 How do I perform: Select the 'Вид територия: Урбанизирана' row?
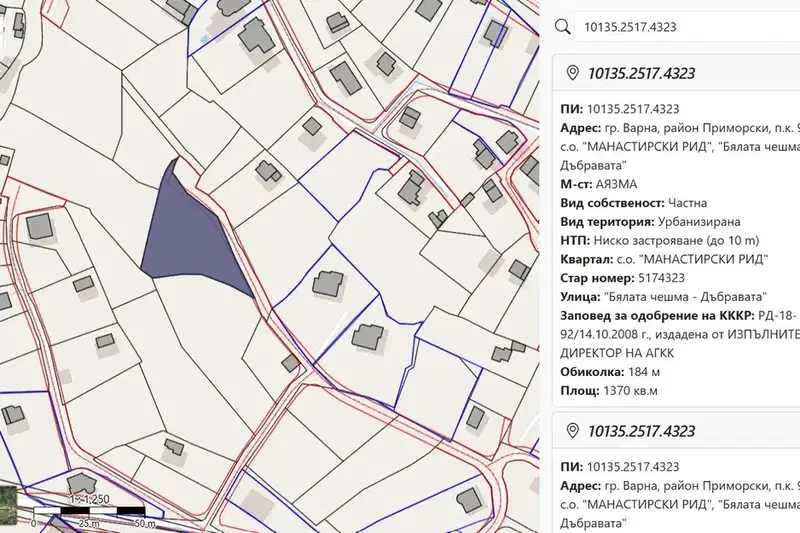click(x=650, y=222)
